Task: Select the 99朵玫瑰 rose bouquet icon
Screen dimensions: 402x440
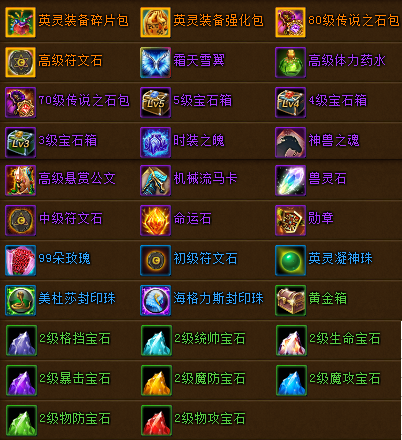Action: [20, 260]
